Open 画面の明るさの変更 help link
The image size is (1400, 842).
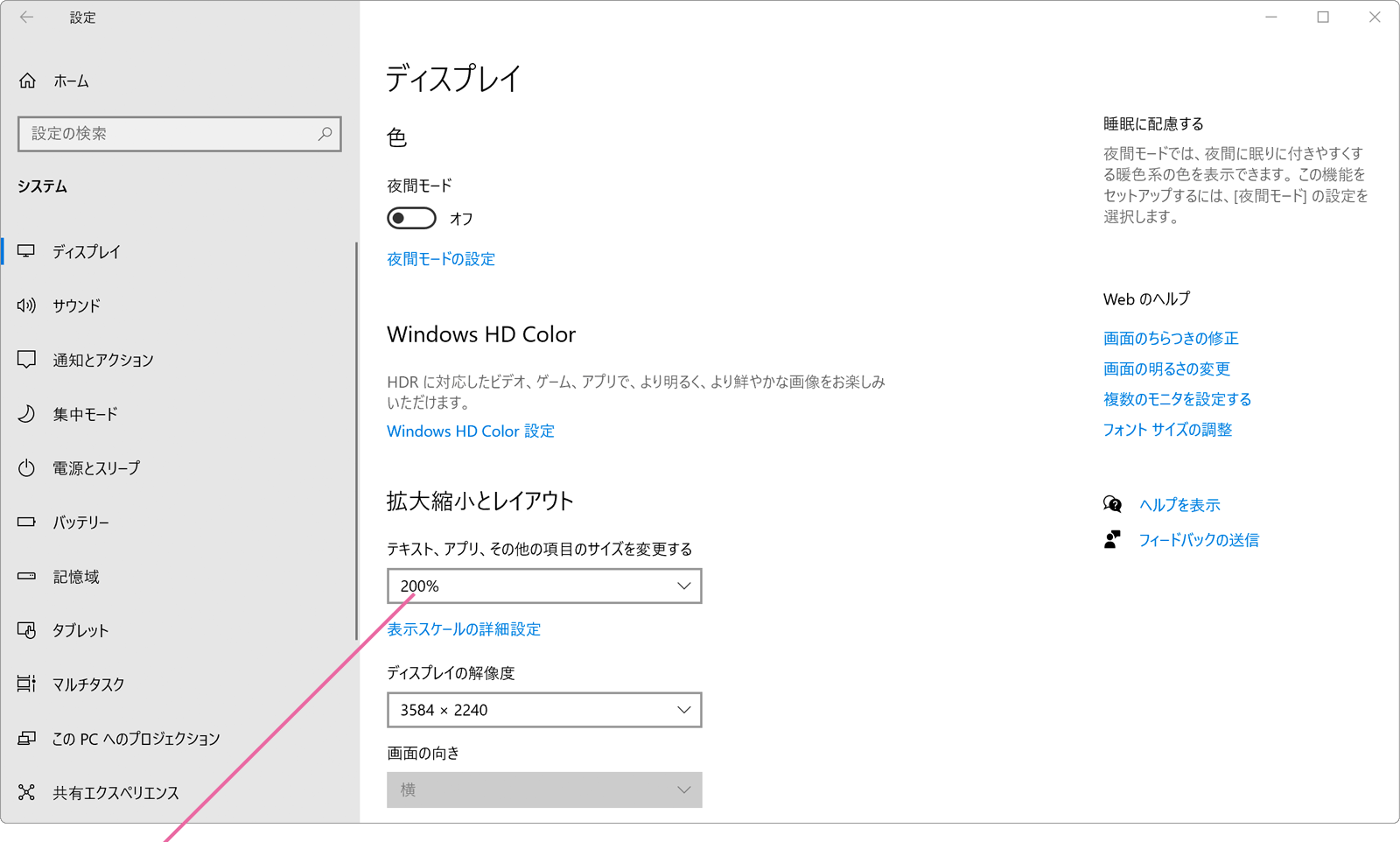(x=1166, y=368)
